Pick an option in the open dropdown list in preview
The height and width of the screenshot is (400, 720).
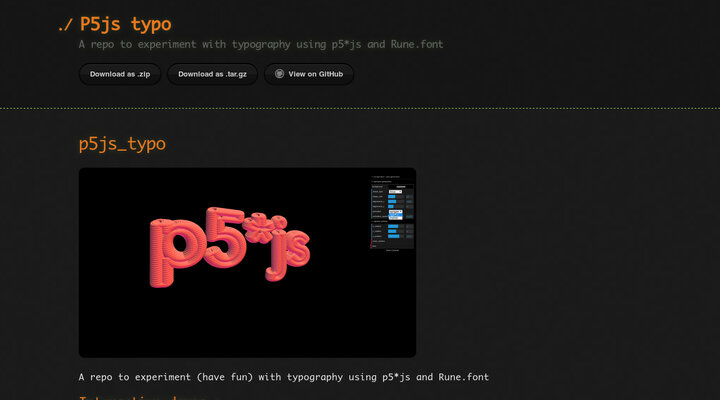click(395, 214)
